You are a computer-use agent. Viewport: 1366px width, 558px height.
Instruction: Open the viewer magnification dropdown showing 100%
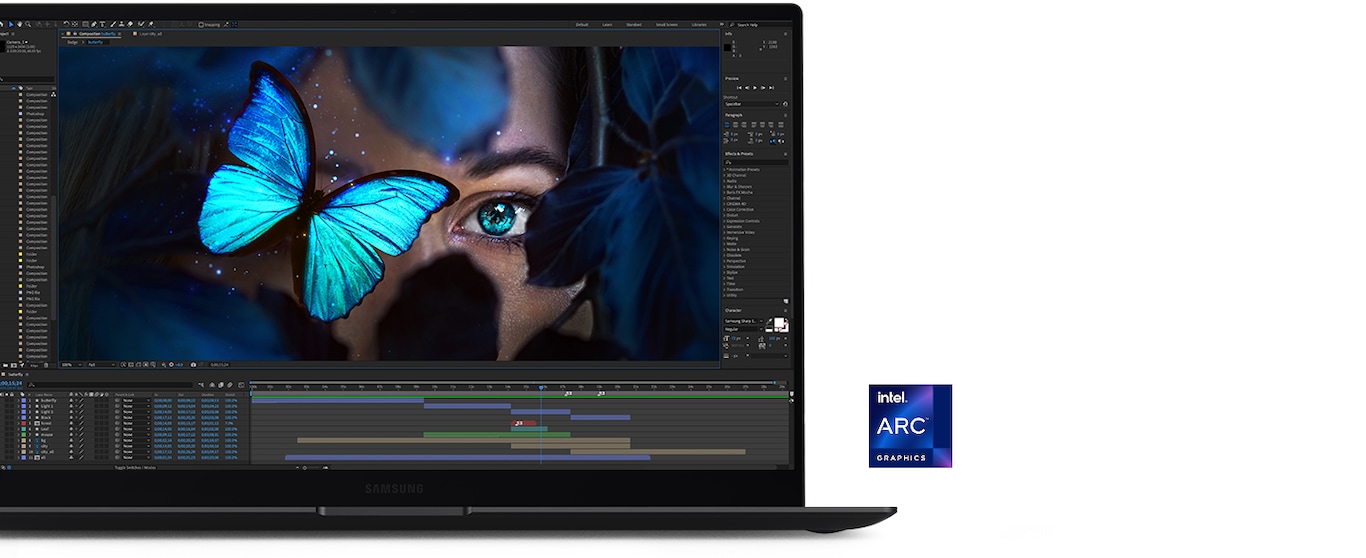(72, 364)
